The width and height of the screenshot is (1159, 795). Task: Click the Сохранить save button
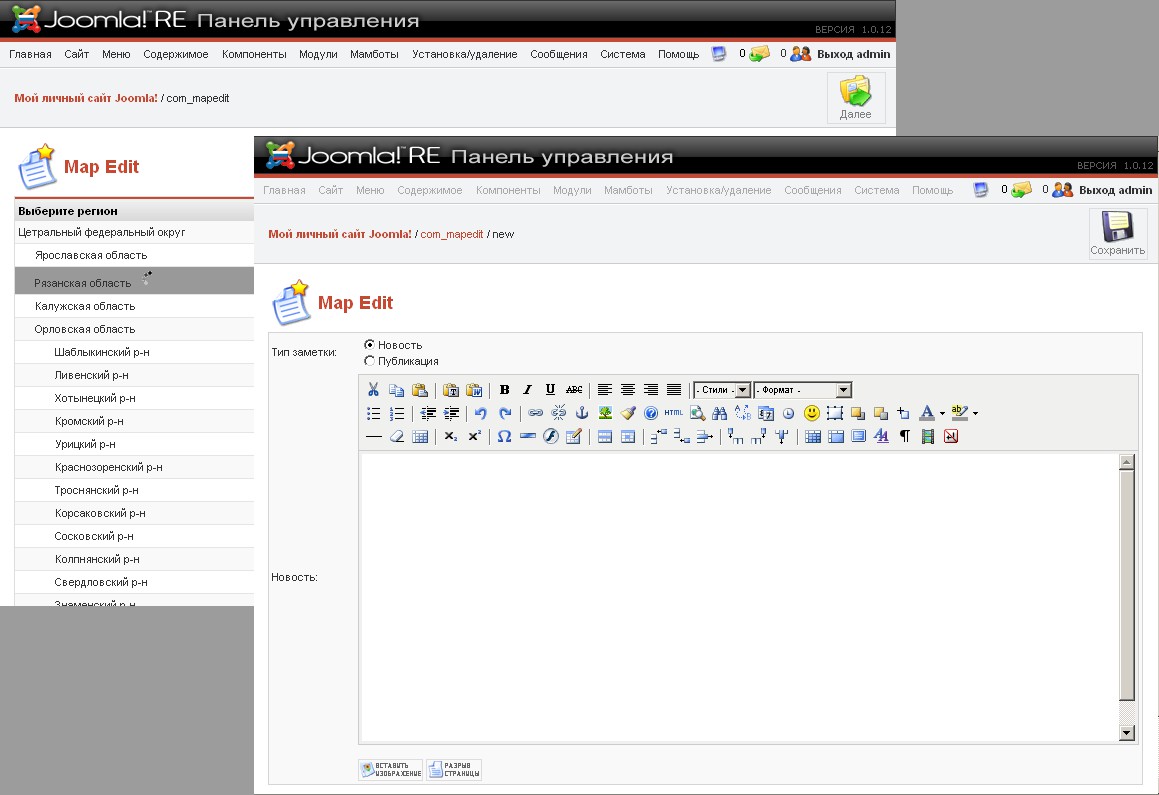1118,233
